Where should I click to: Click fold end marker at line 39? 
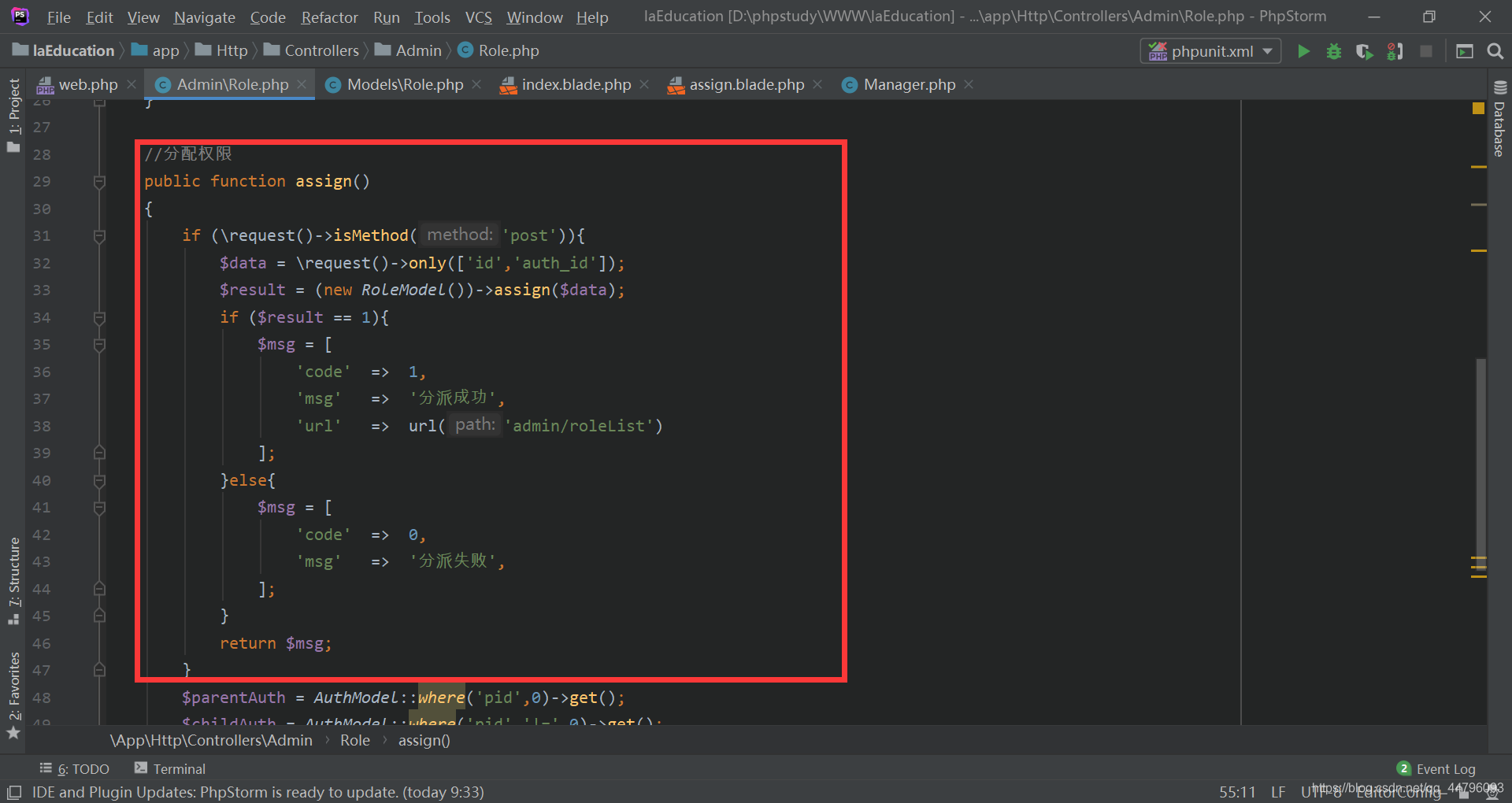pos(99,453)
